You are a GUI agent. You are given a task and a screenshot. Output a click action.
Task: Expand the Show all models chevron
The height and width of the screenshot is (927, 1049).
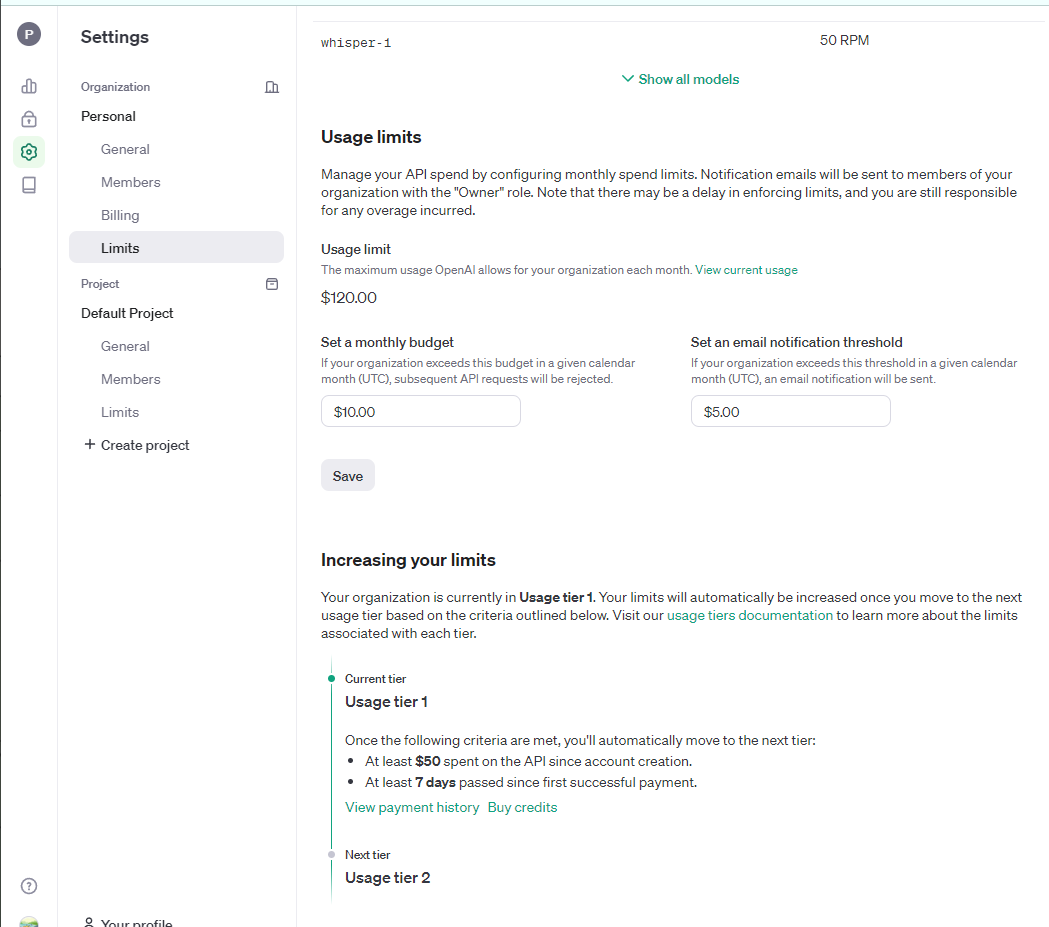628,79
